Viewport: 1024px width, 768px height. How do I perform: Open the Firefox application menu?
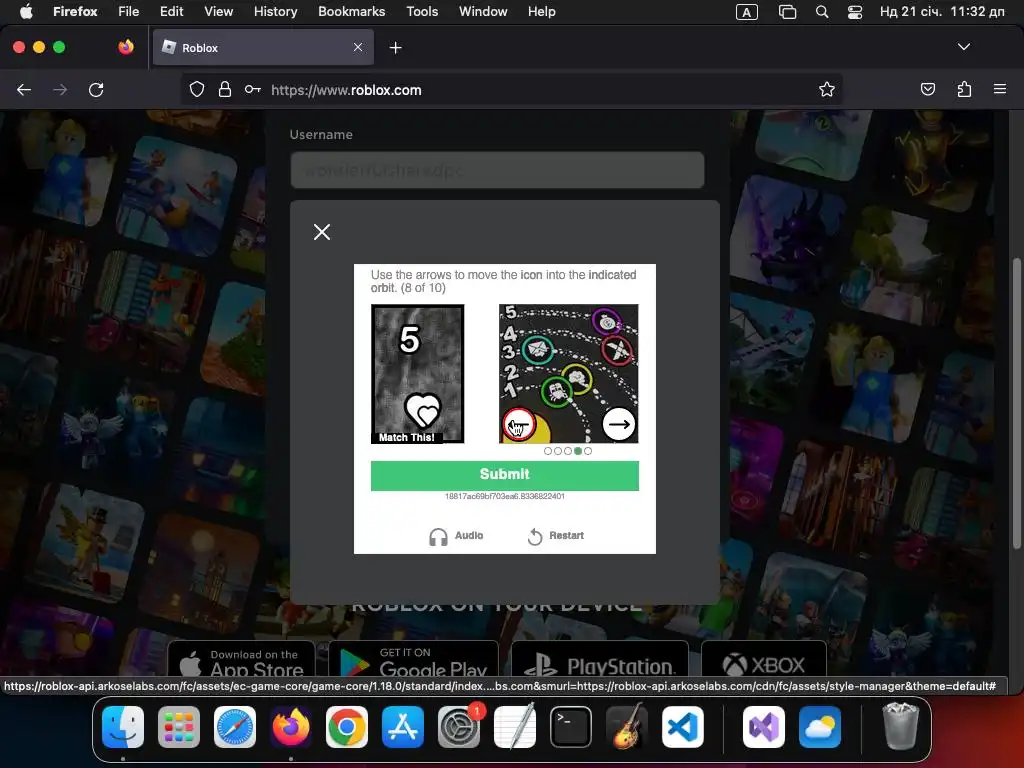click(1000, 89)
